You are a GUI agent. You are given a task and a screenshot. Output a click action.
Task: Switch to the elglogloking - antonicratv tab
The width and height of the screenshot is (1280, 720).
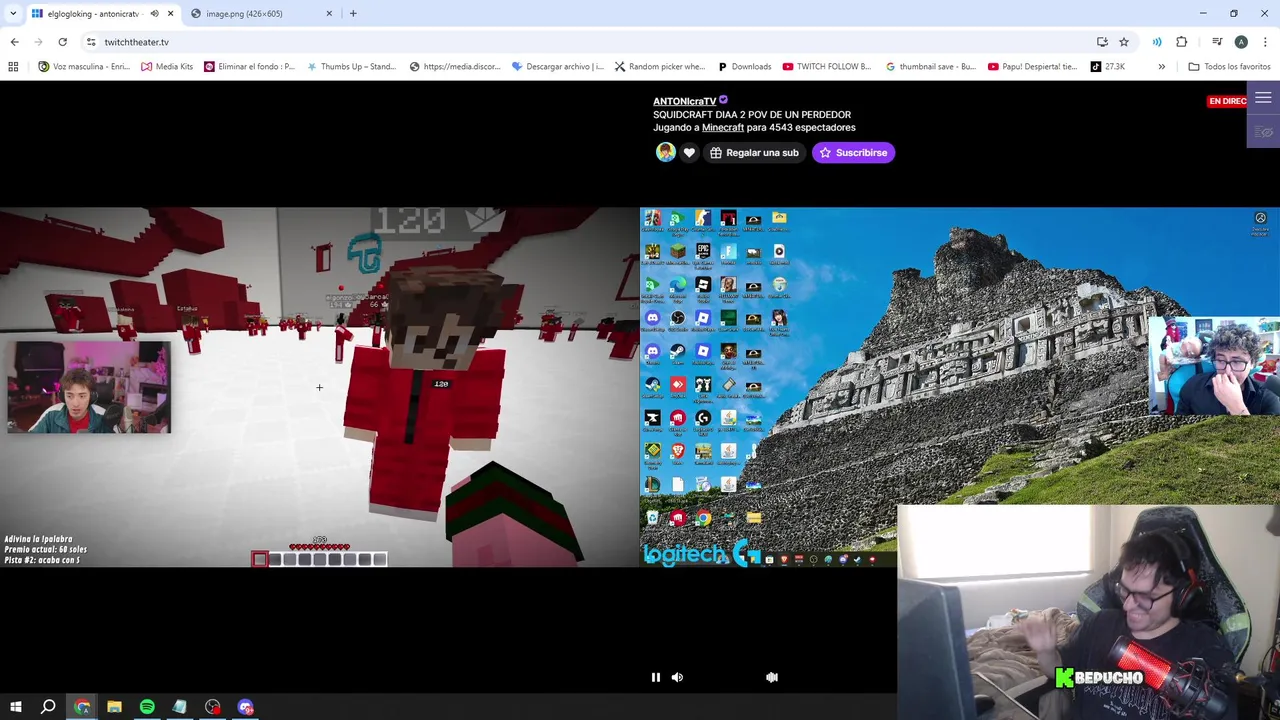coord(93,14)
